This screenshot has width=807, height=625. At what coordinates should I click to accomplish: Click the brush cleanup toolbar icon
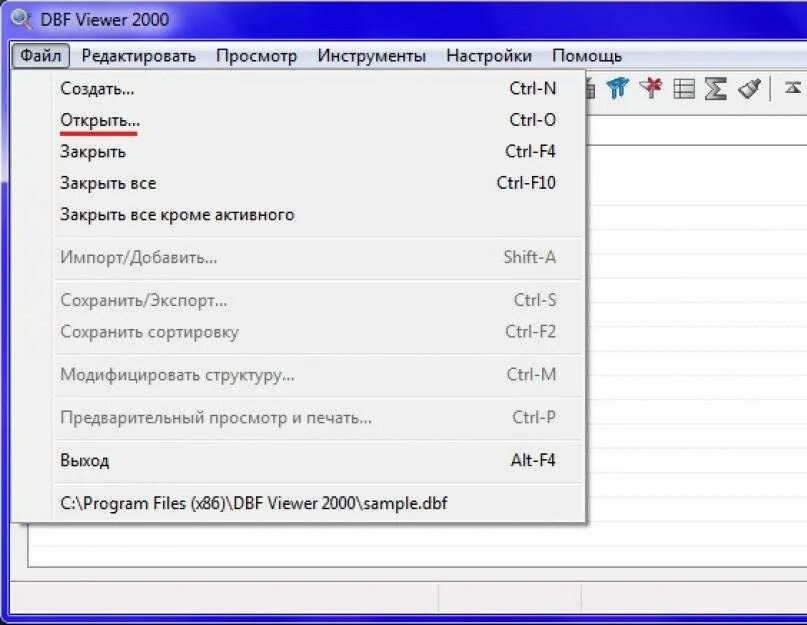(x=749, y=89)
